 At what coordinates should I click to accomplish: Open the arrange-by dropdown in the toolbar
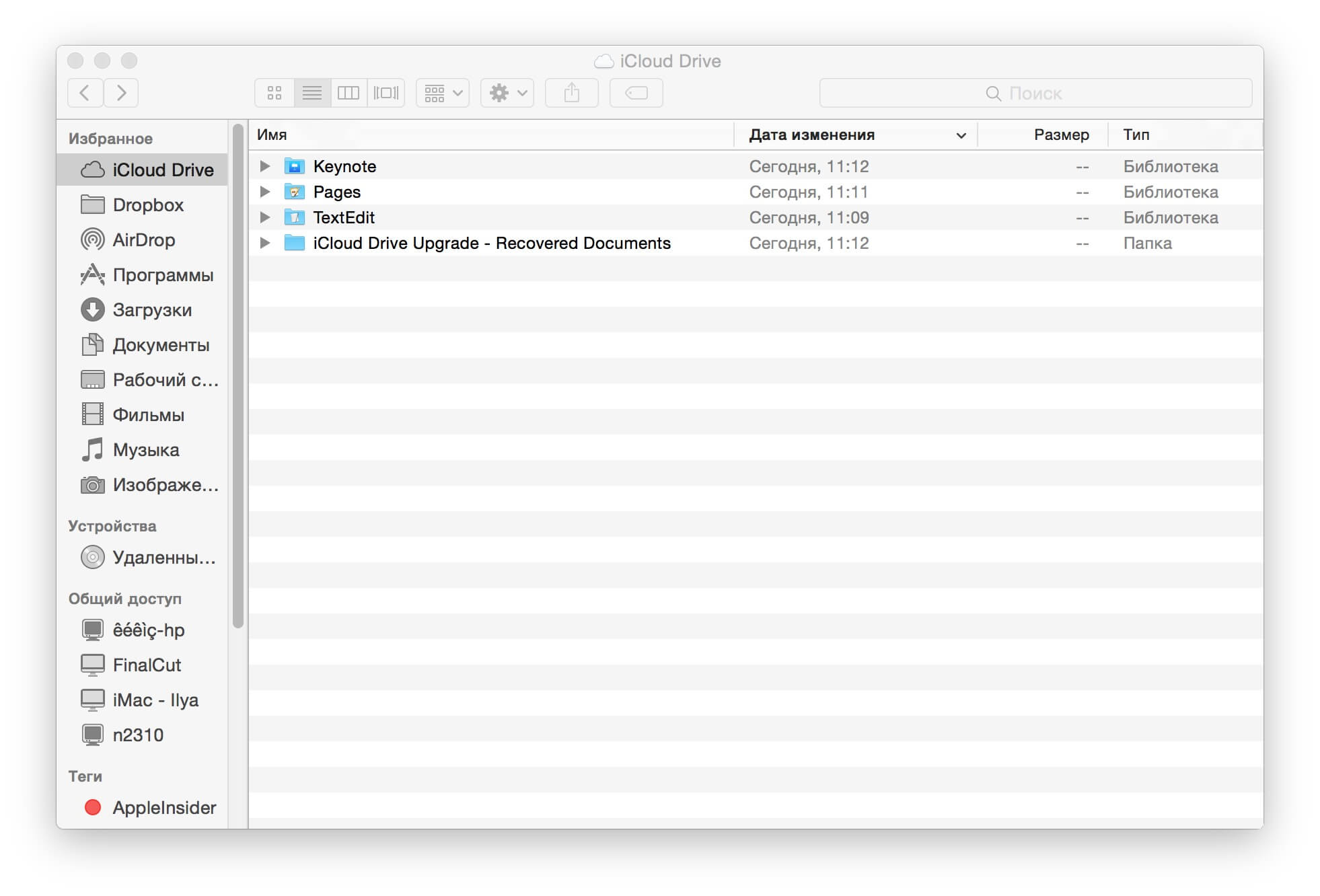coord(441,93)
